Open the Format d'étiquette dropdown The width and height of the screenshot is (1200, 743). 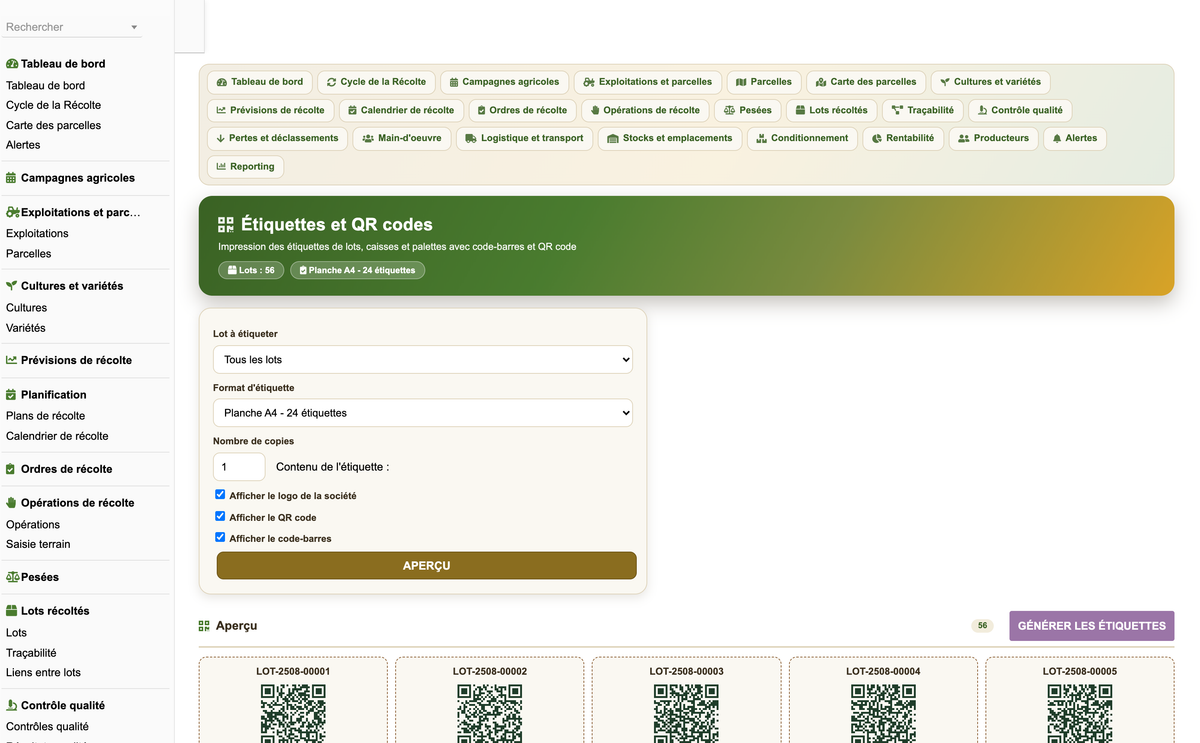coord(423,412)
